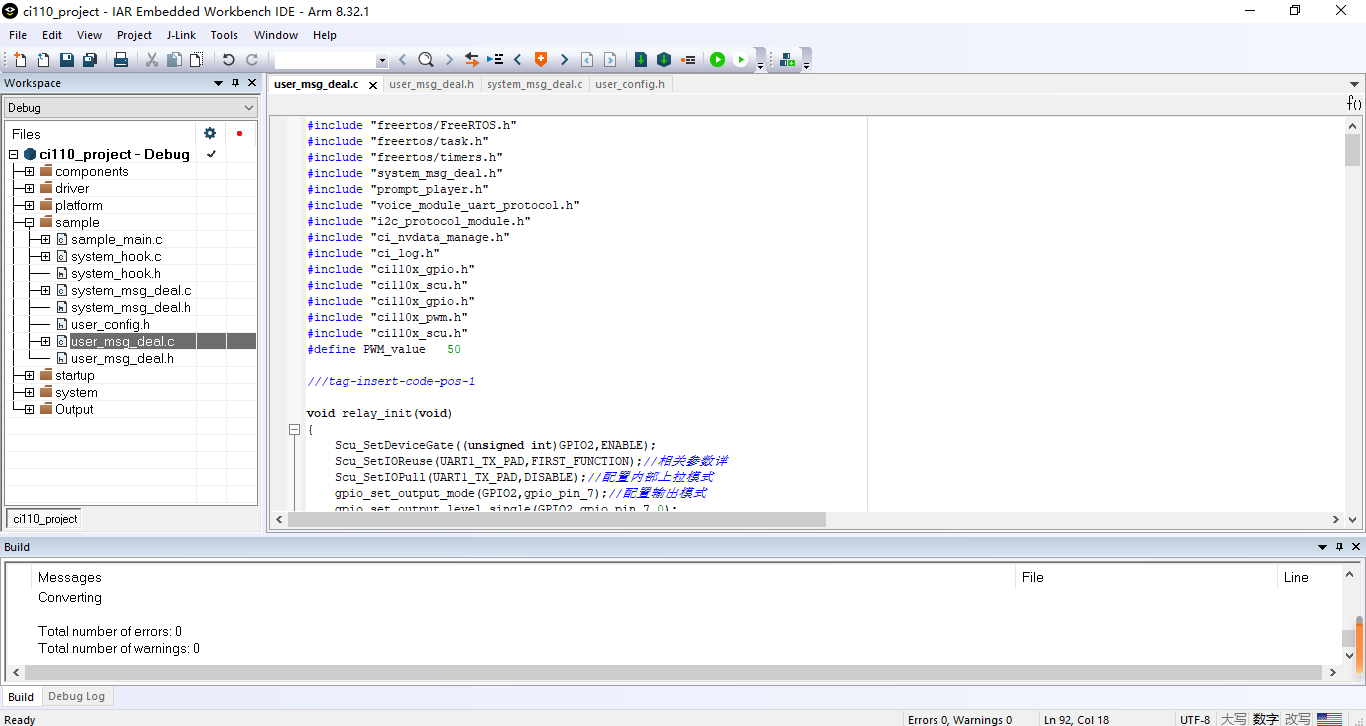1366x726 pixels.
Task: Open workspace options gear icon
Action: click(210, 133)
